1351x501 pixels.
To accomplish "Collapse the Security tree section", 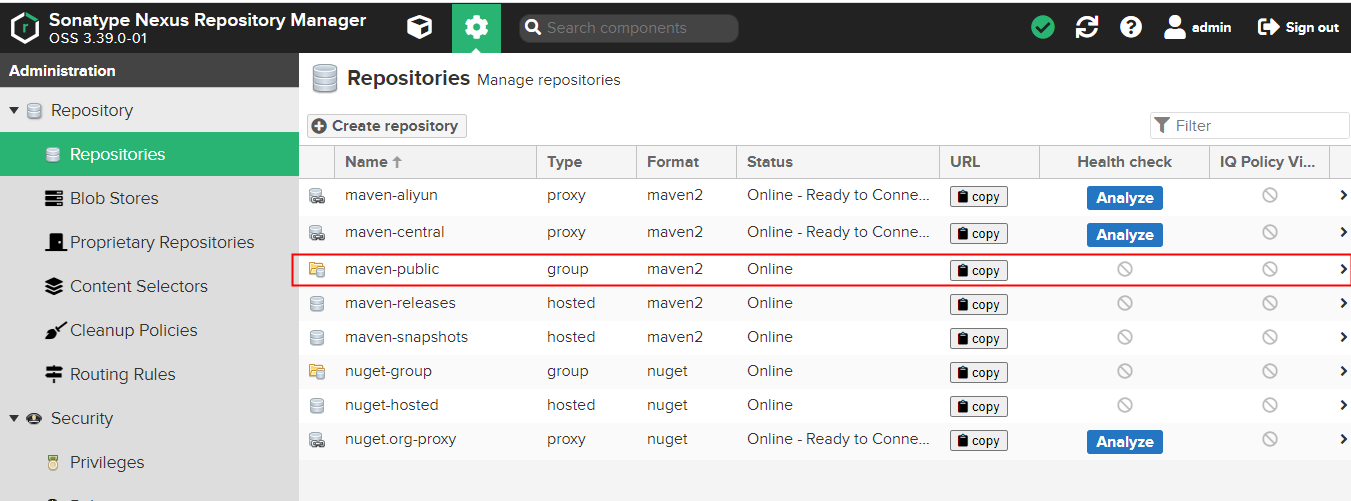I will tap(14, 418).
